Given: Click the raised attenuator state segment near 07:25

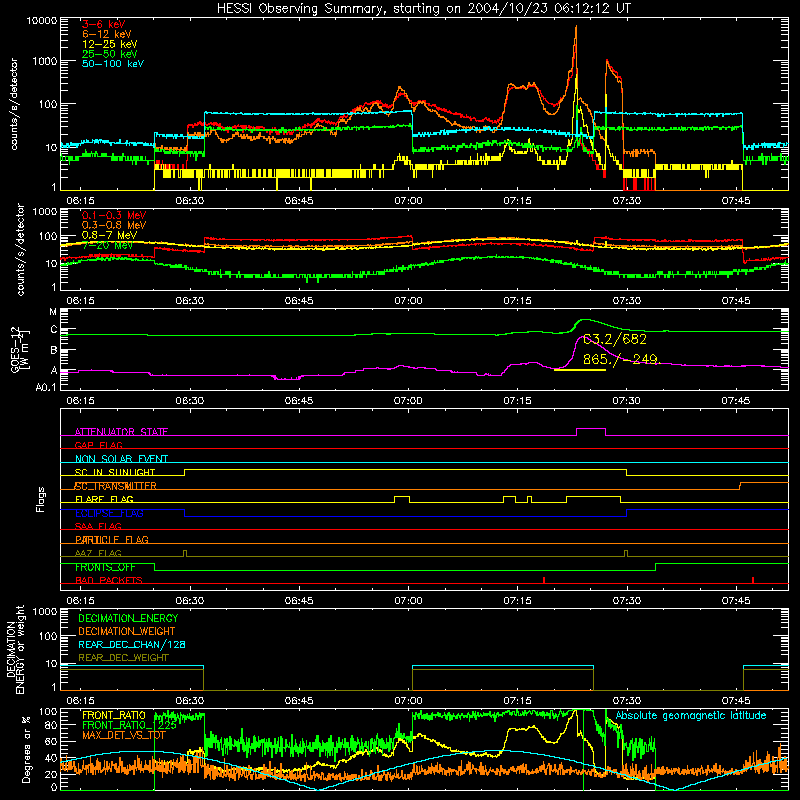Looking at the screenshot, I should click(x=591, y=429).
